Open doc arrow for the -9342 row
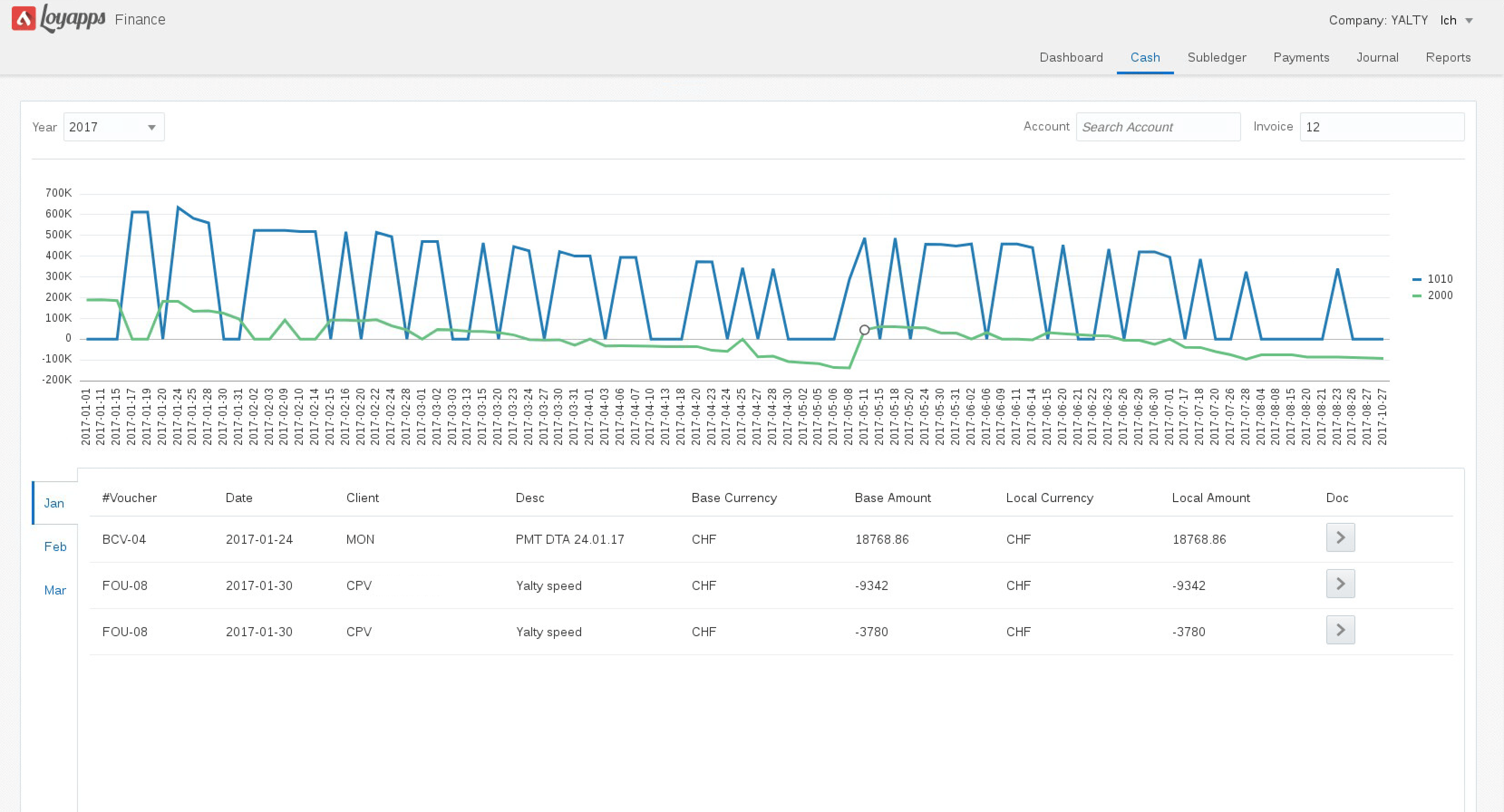 1340,584
